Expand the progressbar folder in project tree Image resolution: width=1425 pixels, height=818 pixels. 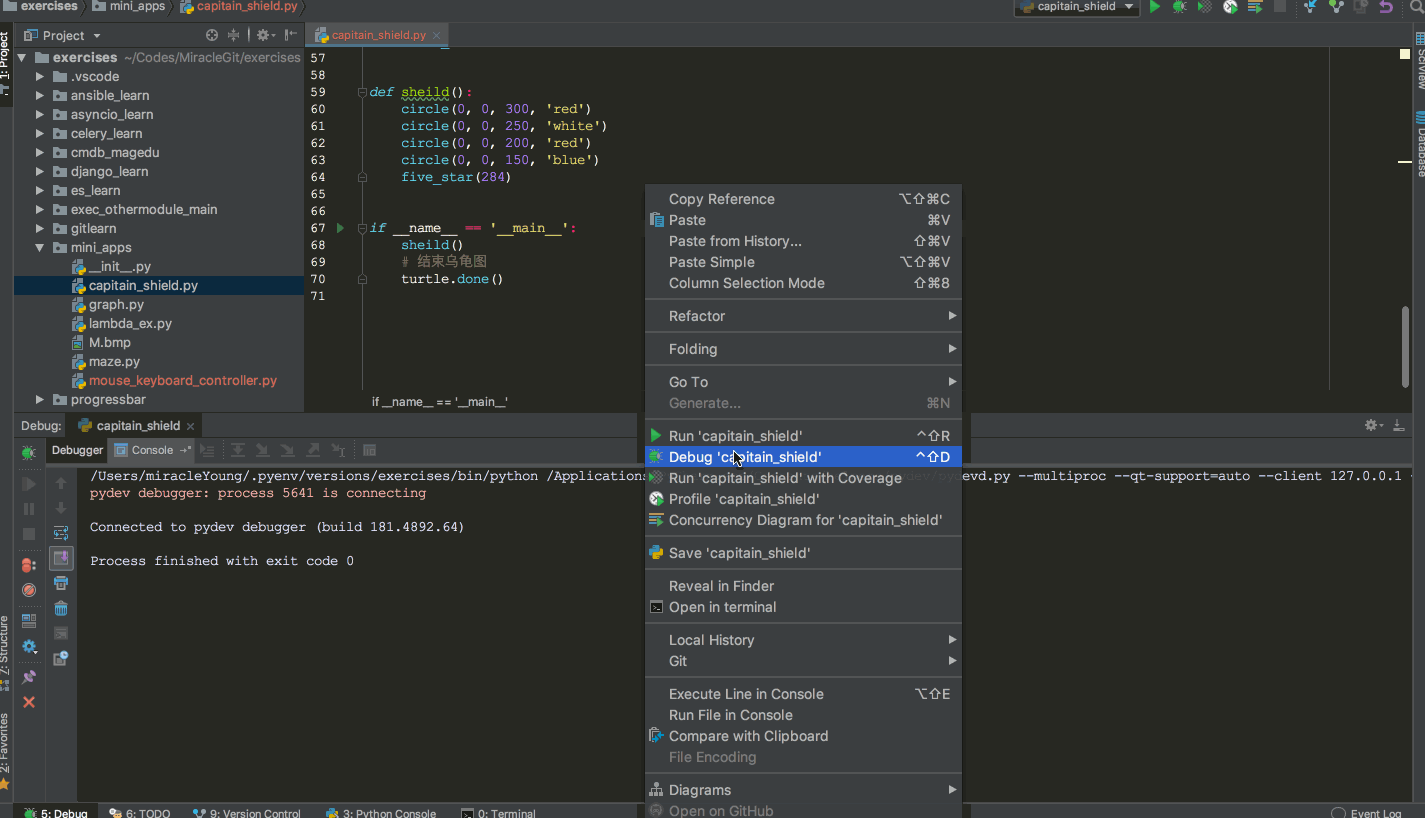click(40, 400)
